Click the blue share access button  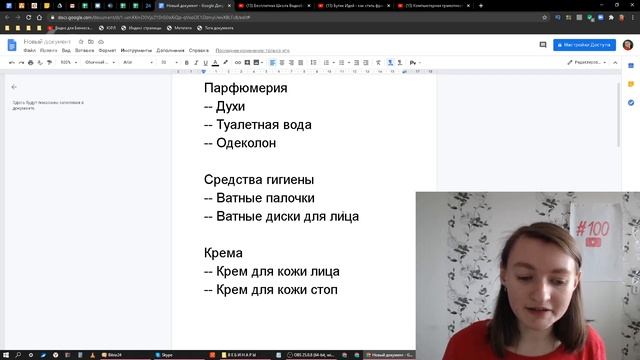coord(584,45)
